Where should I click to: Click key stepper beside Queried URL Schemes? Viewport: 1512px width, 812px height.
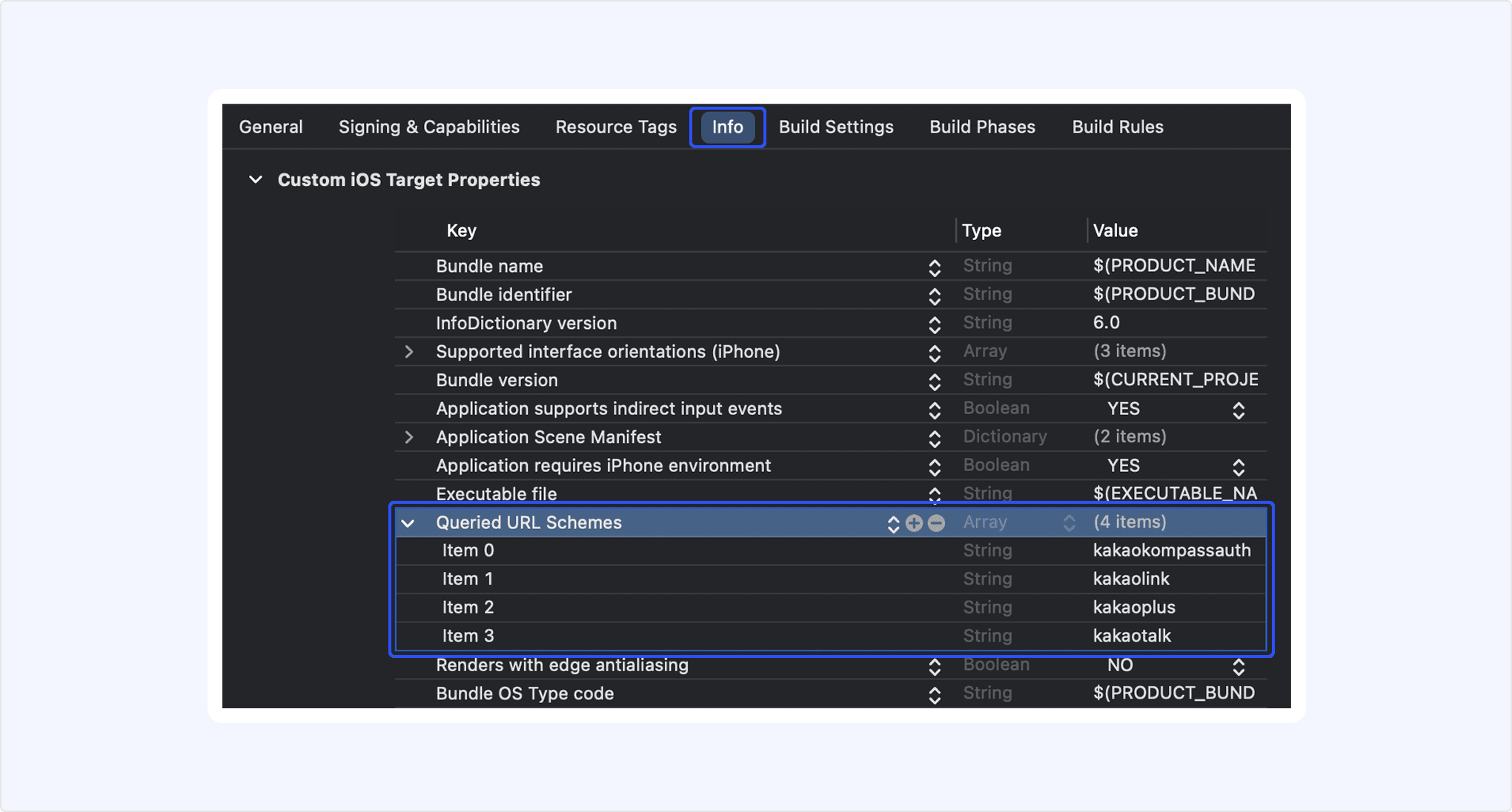coord(893,524)
